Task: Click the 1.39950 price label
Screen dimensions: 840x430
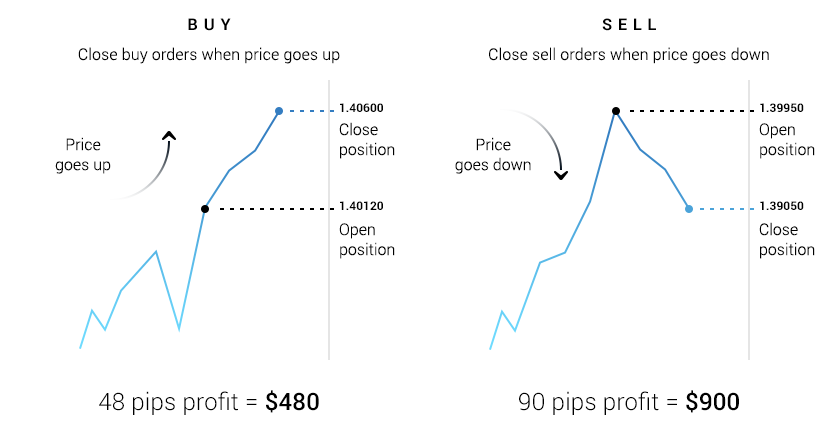Action: click(781, 108)
